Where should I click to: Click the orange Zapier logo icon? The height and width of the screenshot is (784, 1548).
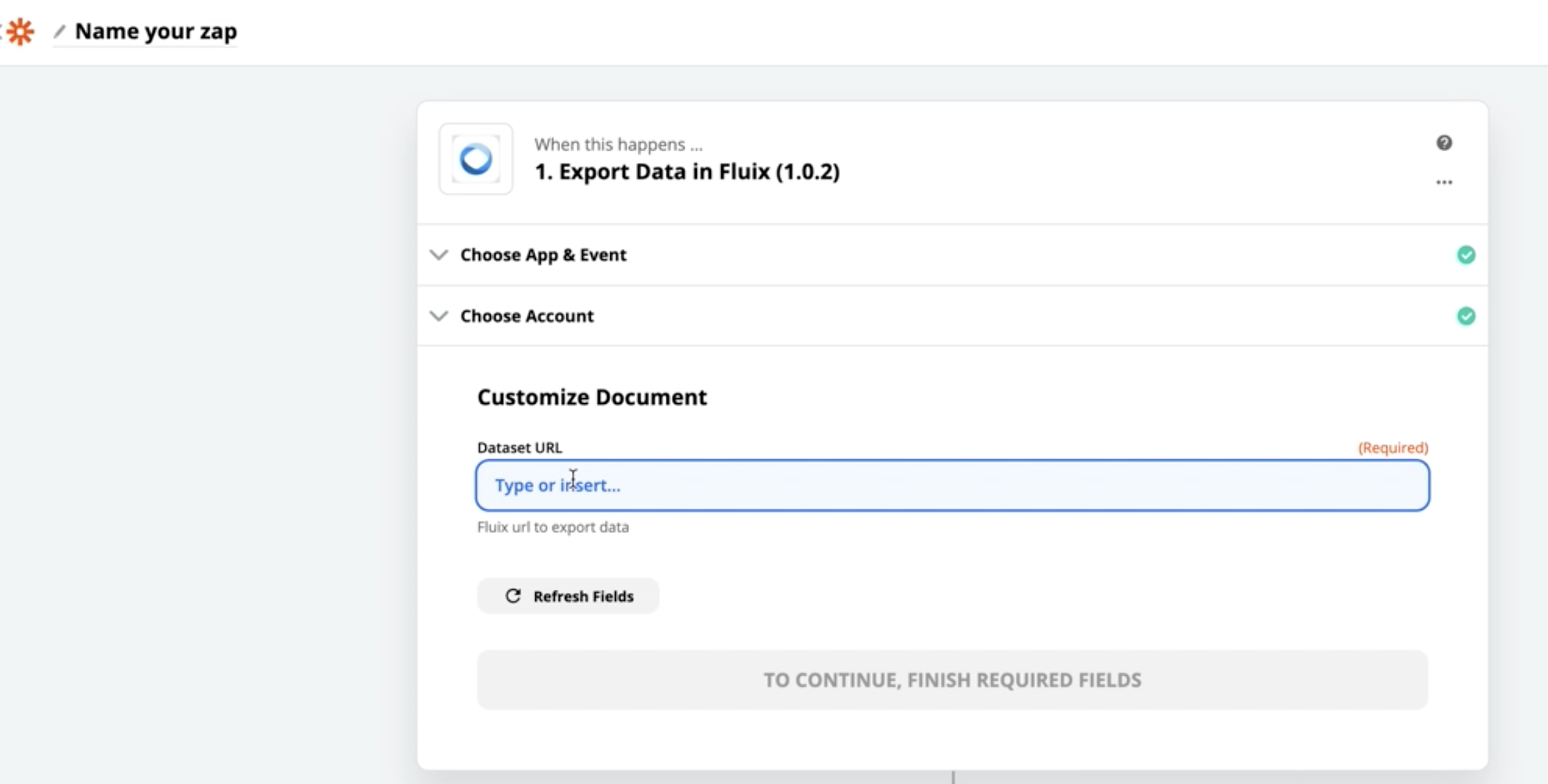(x=20, y=32)
